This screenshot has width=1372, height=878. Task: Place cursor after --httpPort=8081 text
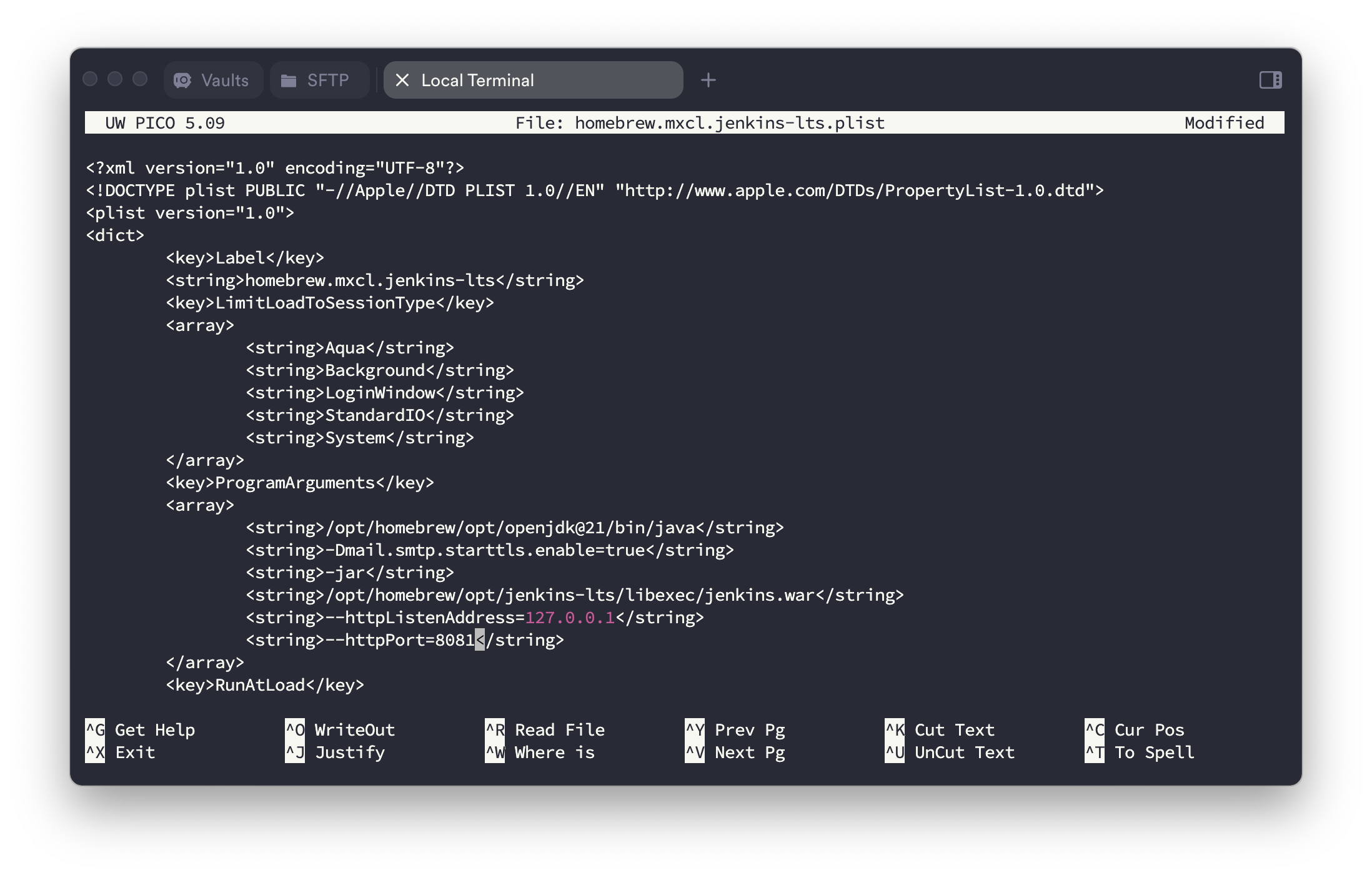tap(480, 640)
